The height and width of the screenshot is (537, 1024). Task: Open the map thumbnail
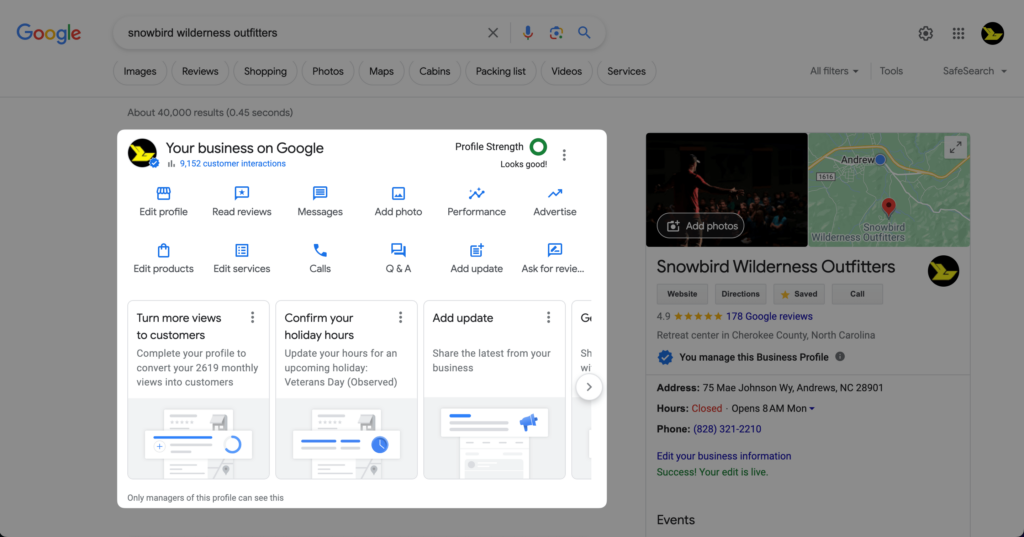(889, 190)
